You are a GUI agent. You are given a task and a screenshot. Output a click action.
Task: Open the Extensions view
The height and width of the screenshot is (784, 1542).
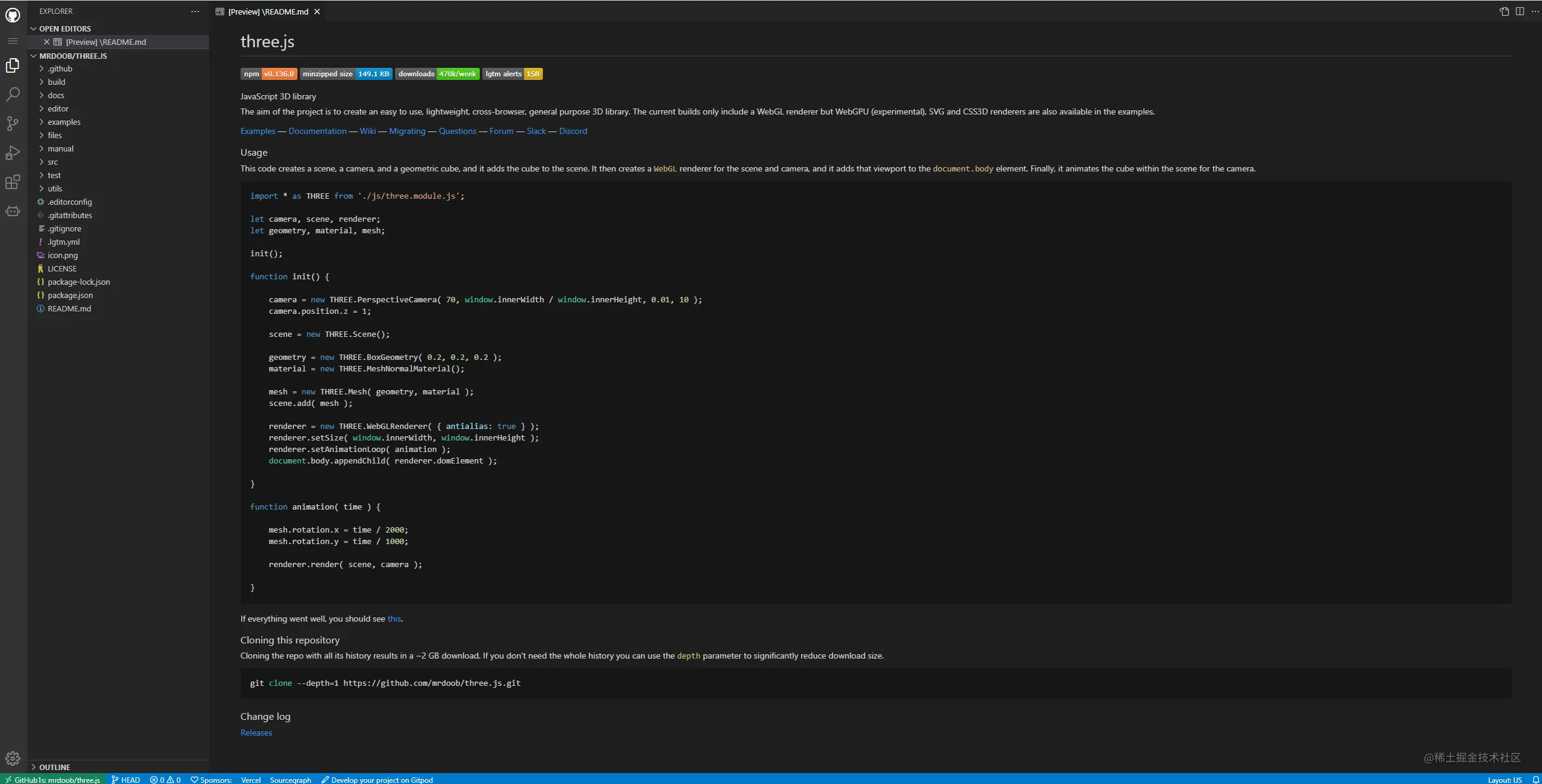point(13,182)
